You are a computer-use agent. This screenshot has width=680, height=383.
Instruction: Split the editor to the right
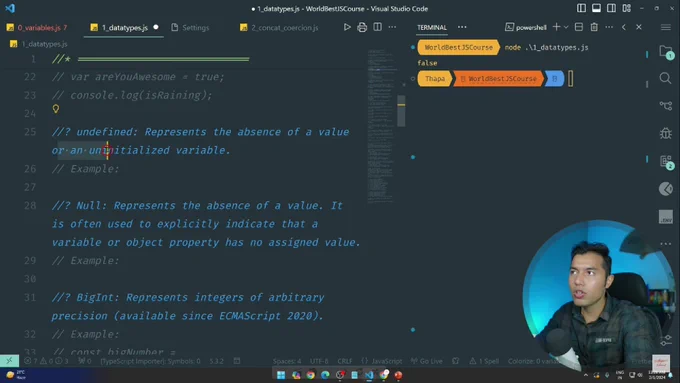pos(378,27)
